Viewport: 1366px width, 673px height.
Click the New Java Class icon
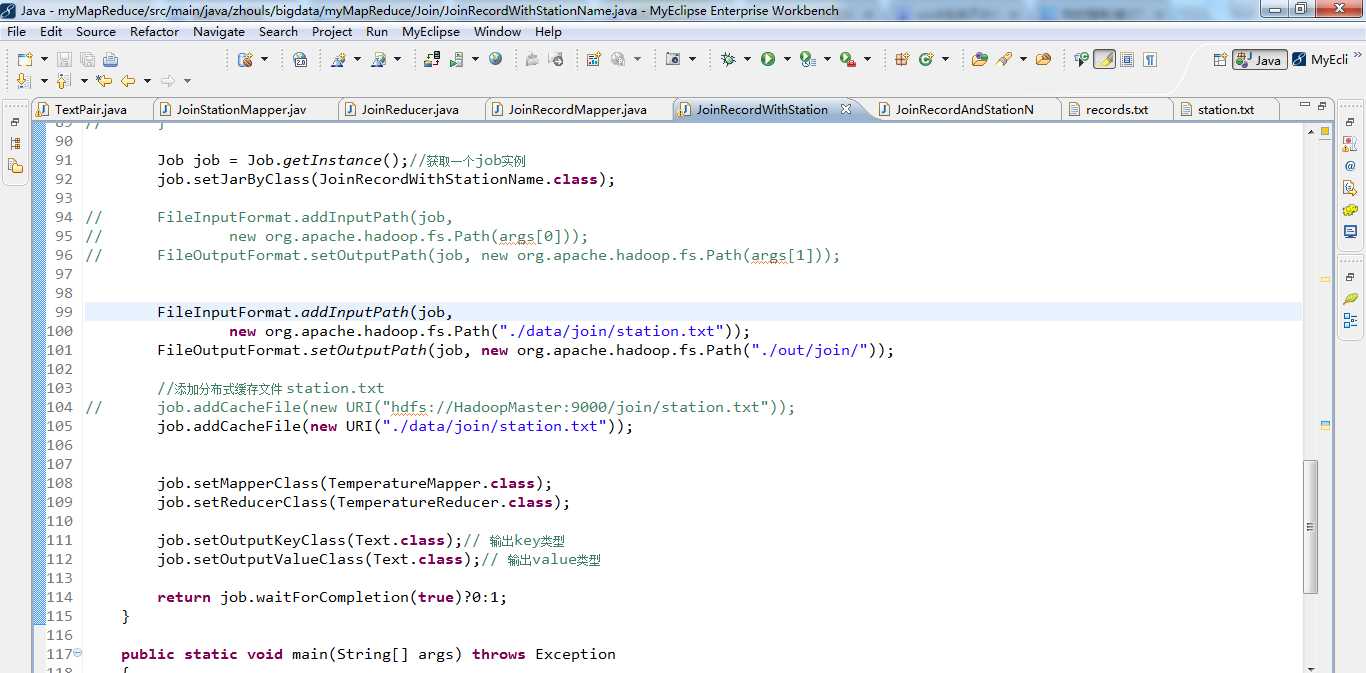click(x=926, y=59)
